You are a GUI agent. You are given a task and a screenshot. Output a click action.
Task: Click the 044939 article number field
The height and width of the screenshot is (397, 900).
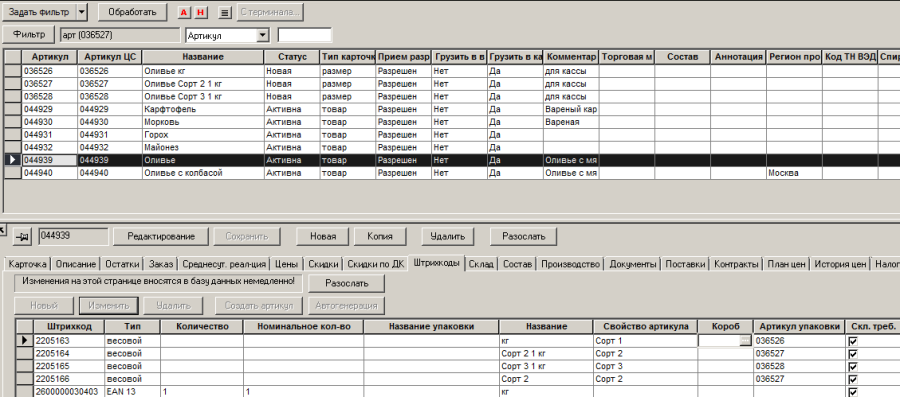73,236
